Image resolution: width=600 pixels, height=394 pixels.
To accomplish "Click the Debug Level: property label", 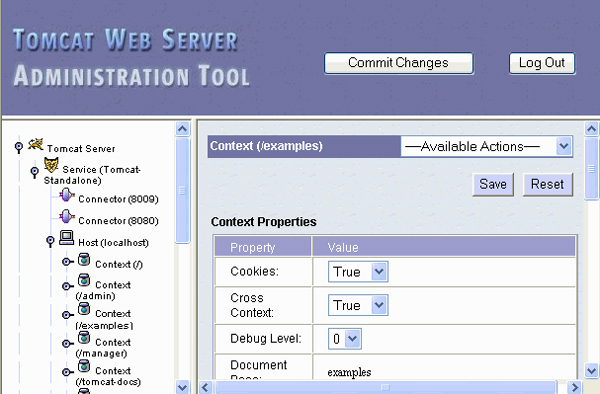I will (x=266, y=339).
